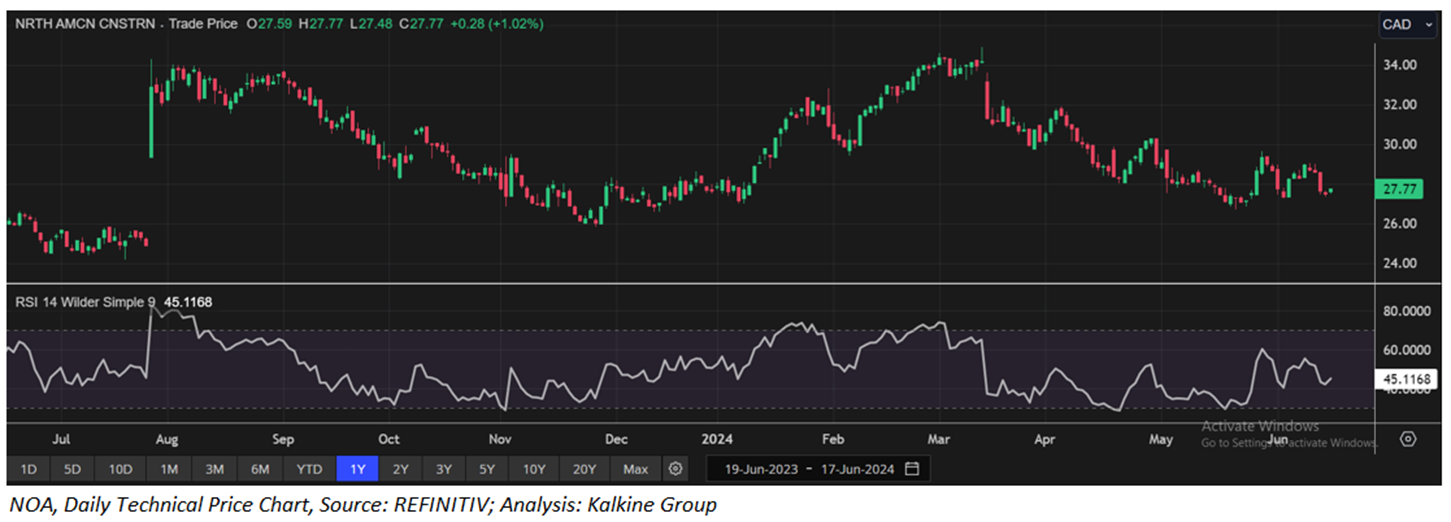Image resolution: width=1451 pixels, height=522 pixels.
Task: Click the Aug month label on time axis
Action: coord(167,439)
